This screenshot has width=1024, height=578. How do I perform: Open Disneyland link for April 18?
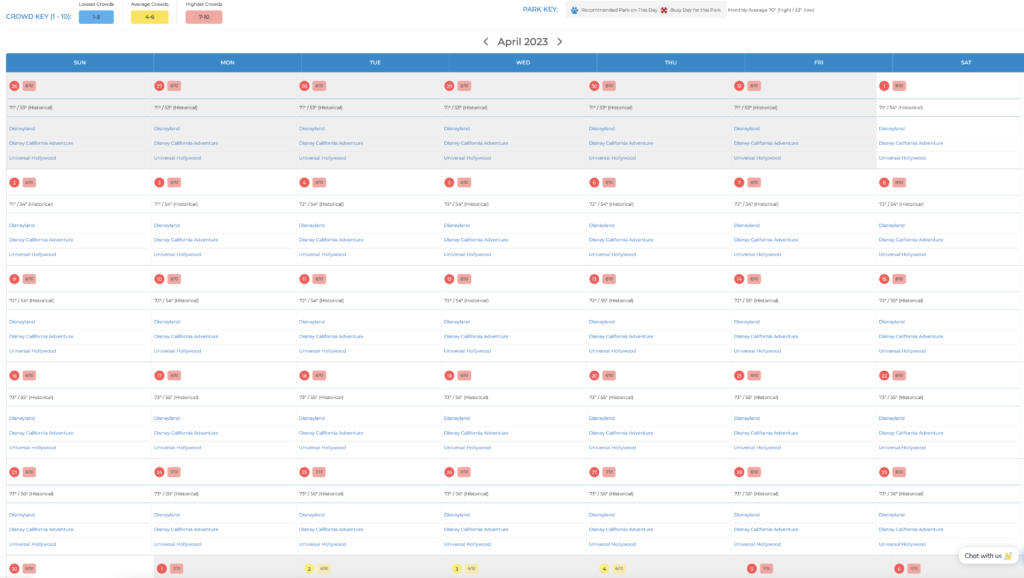[312, 419]
